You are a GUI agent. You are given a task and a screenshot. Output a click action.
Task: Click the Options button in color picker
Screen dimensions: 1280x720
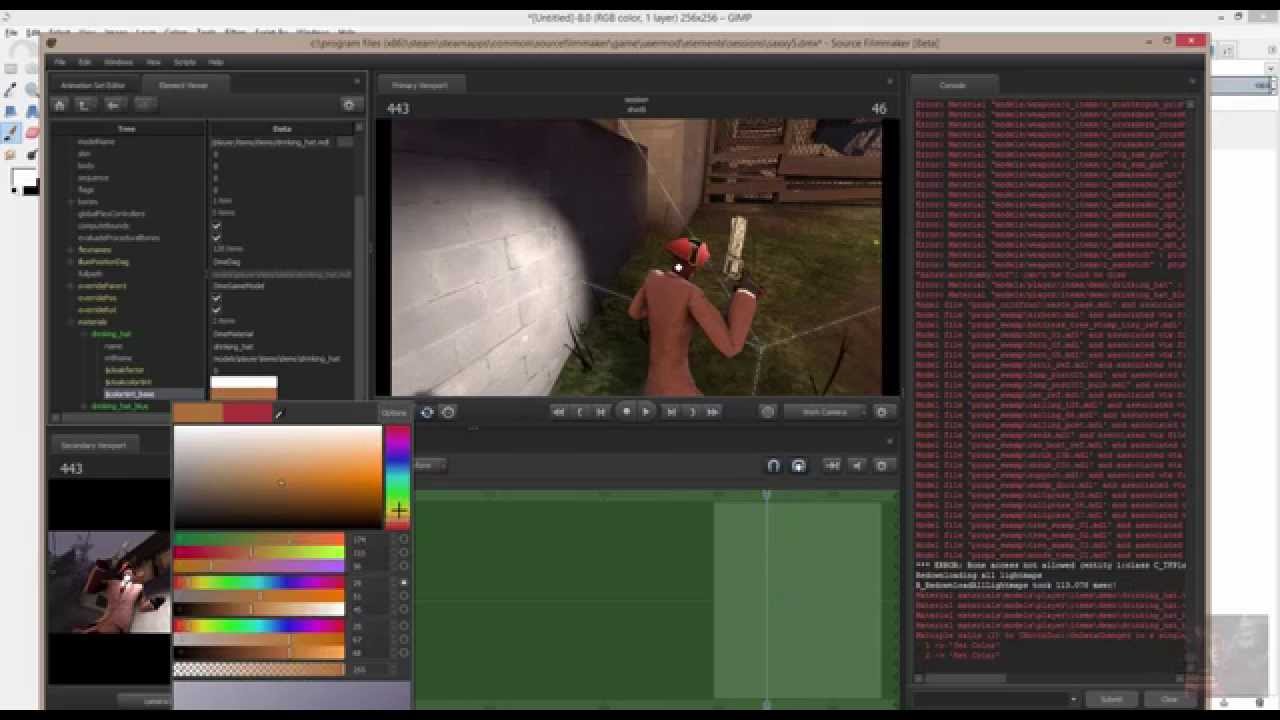[394, 413]
